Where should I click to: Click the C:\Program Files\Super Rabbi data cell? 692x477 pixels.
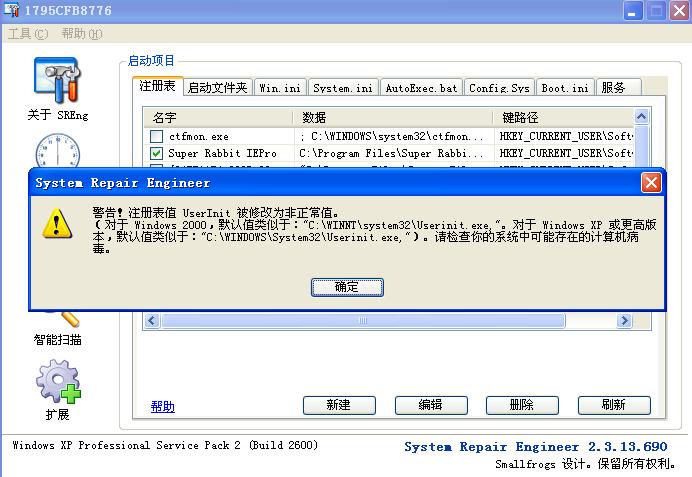point(391,153)
